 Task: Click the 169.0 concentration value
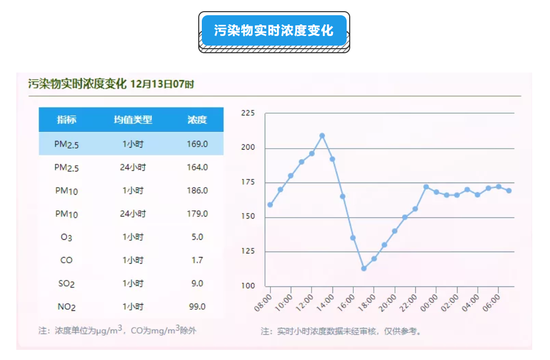(197, 144)
